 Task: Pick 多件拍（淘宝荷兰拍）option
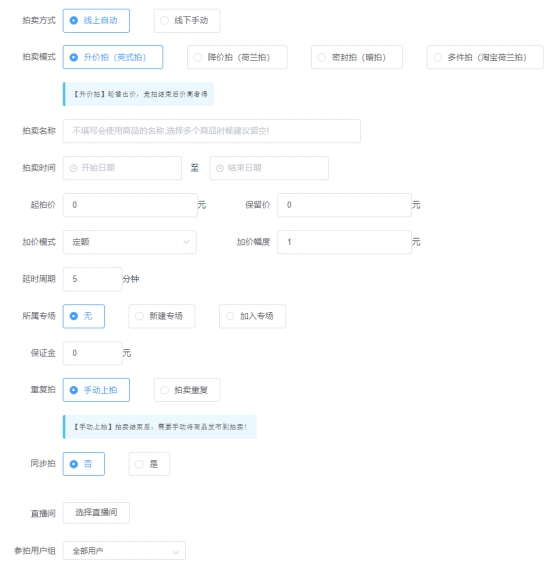click(485, 57)
